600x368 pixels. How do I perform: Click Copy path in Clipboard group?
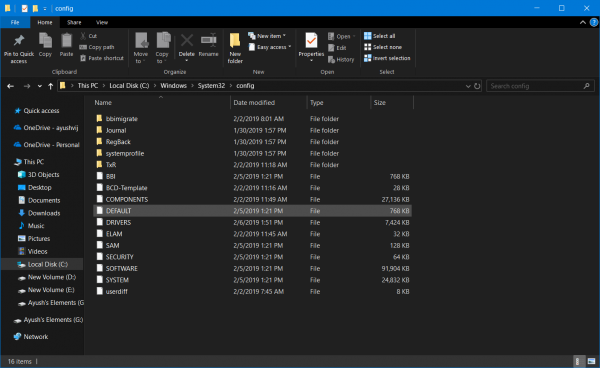tap(97, 47)
